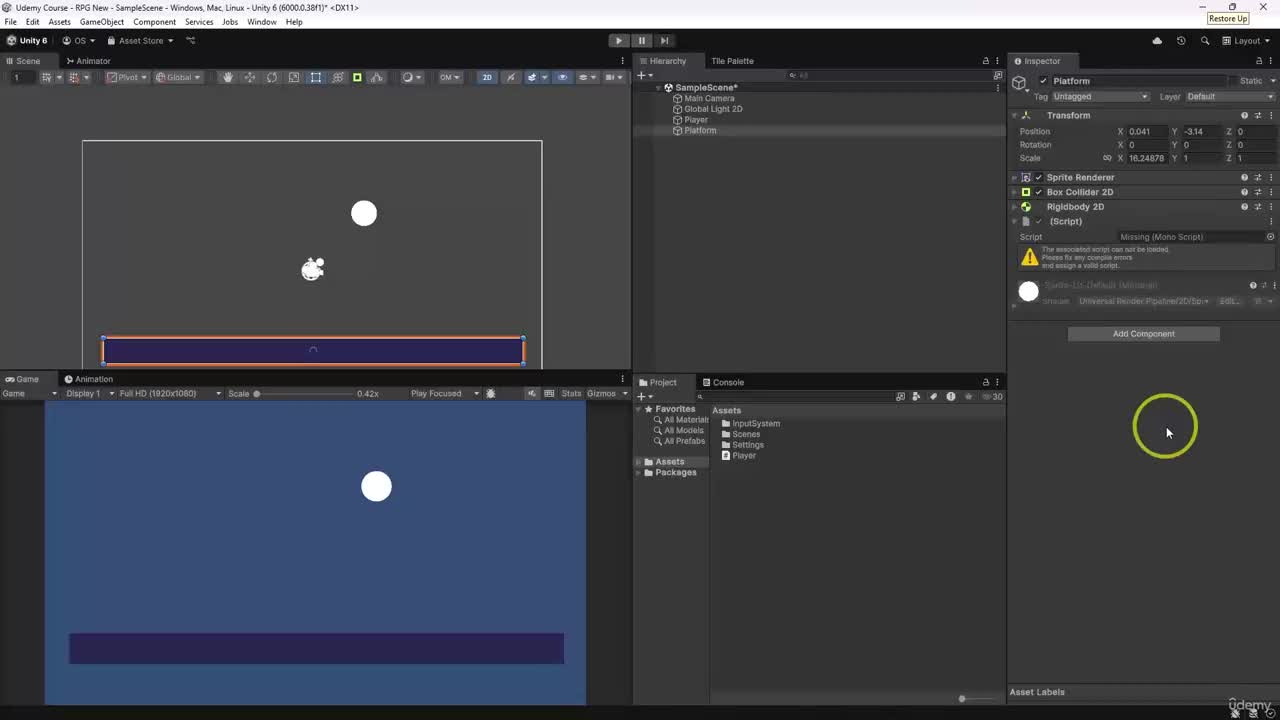This screenshot has height=720, width=1280.
Task: Open the Play Focused dropdown
Action: coord(445,394)
